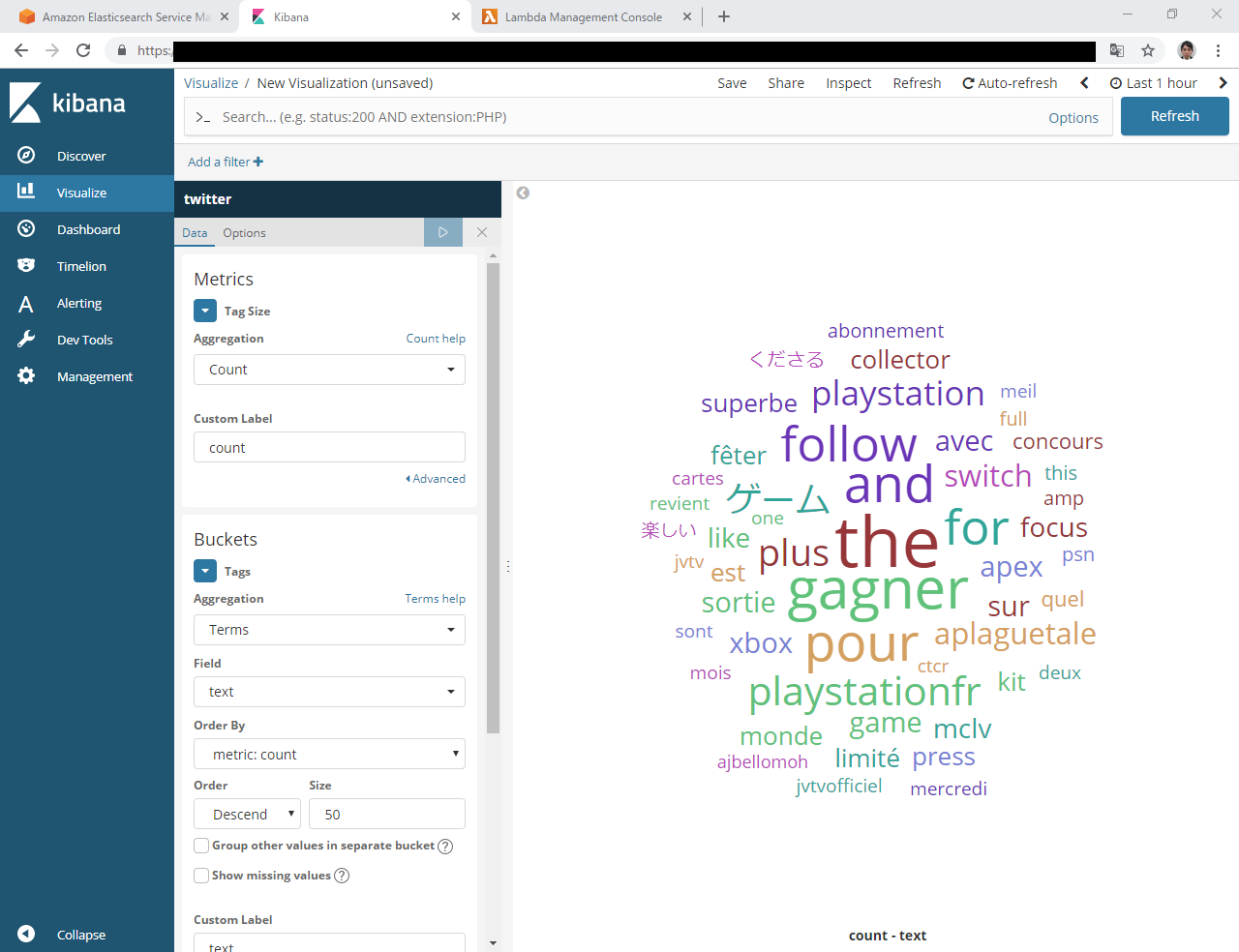Click the Add a filter link
This screenshot has height=952, width=1239.
225,162
